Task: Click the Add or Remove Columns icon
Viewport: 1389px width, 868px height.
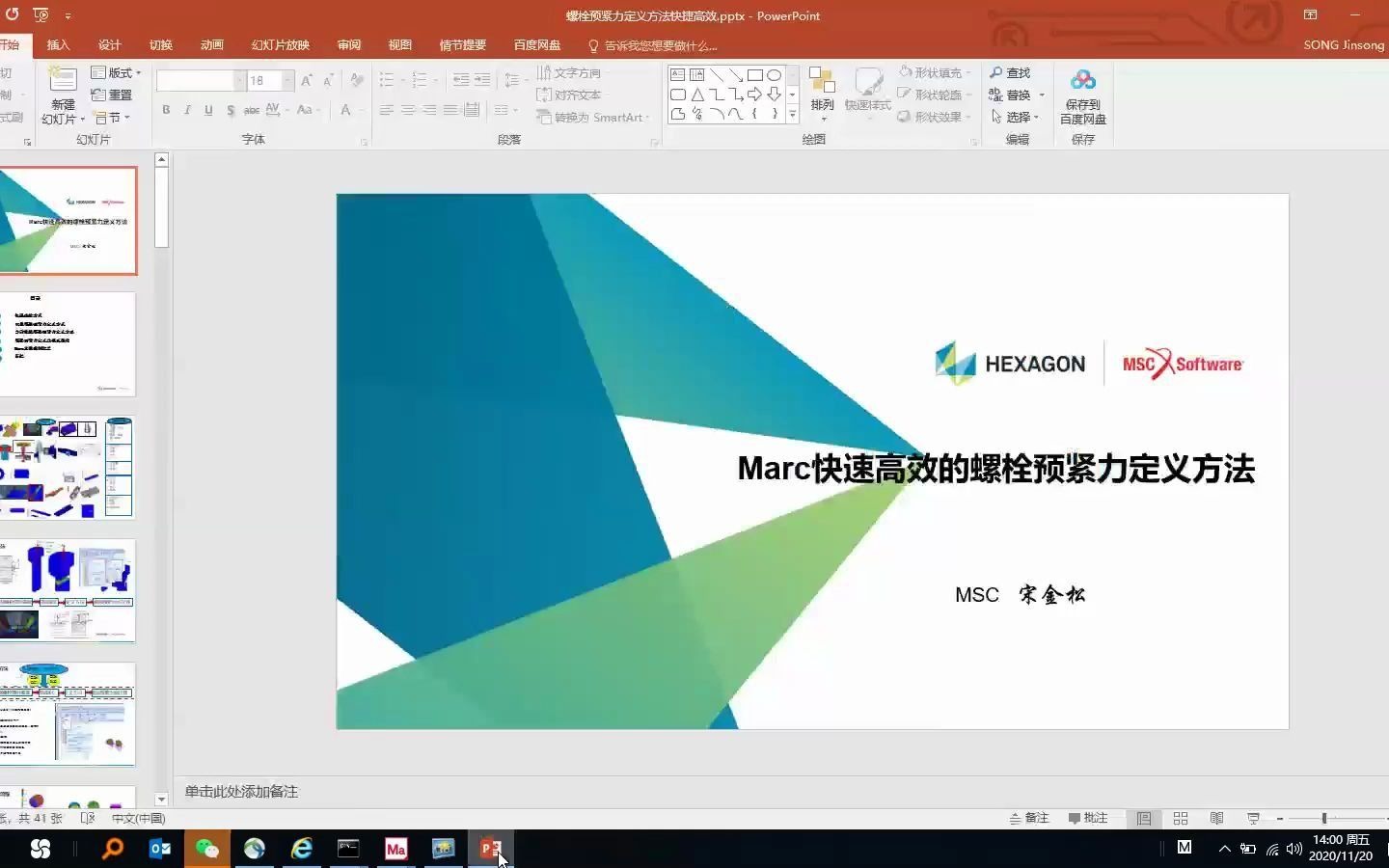Action: pyautogui.click(x=503, y=110)
